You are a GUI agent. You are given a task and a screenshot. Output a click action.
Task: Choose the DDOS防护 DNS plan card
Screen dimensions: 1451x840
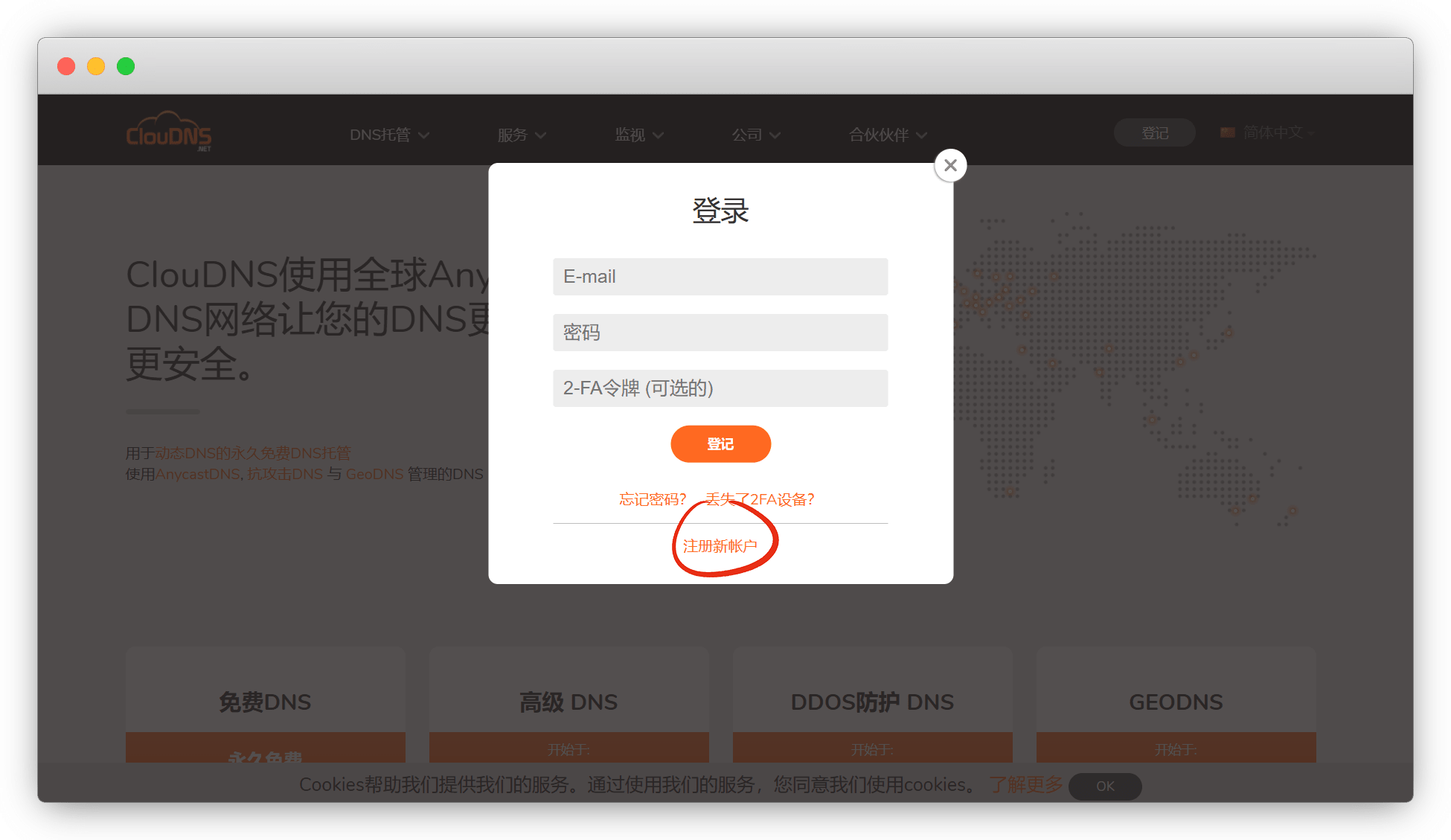coord(872,705)
